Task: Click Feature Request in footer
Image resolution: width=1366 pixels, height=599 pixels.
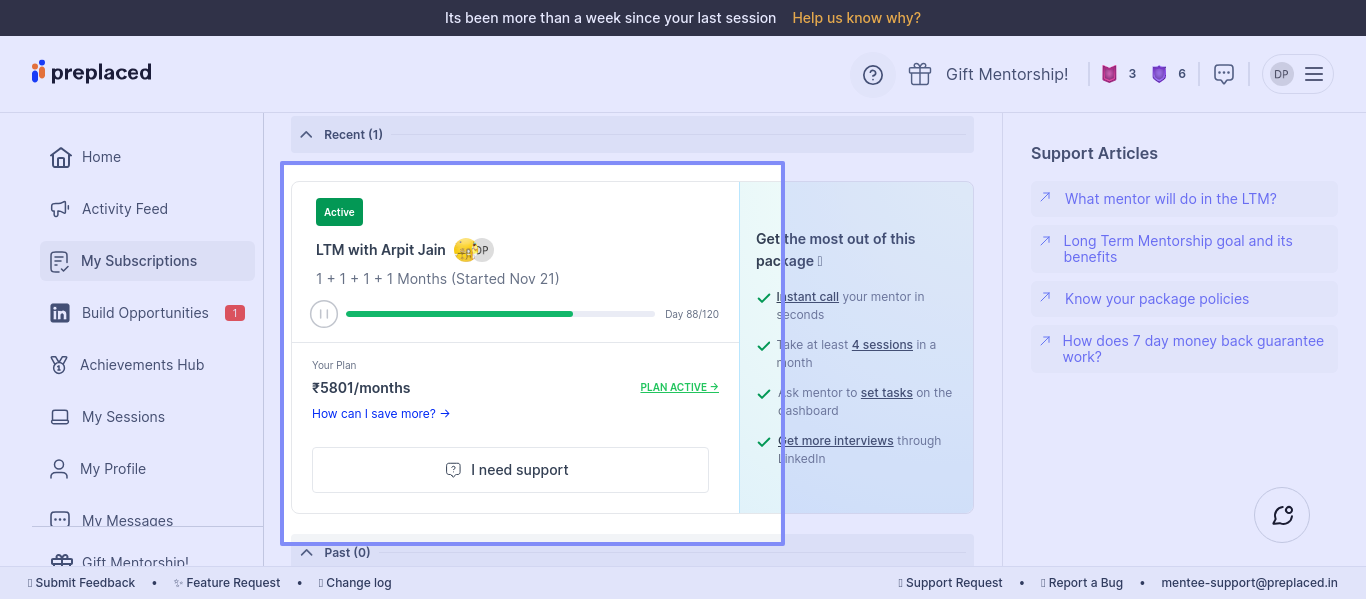Action: (227, 583)
